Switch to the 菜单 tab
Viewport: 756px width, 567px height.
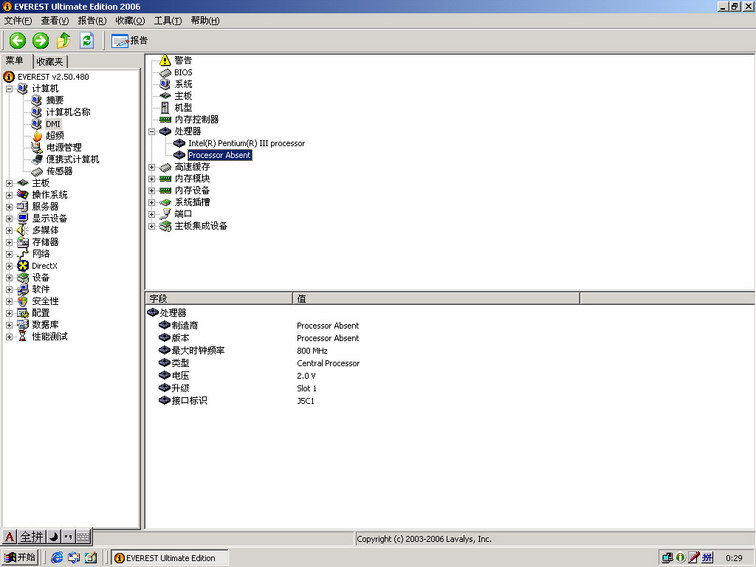(x=15, y=61)
